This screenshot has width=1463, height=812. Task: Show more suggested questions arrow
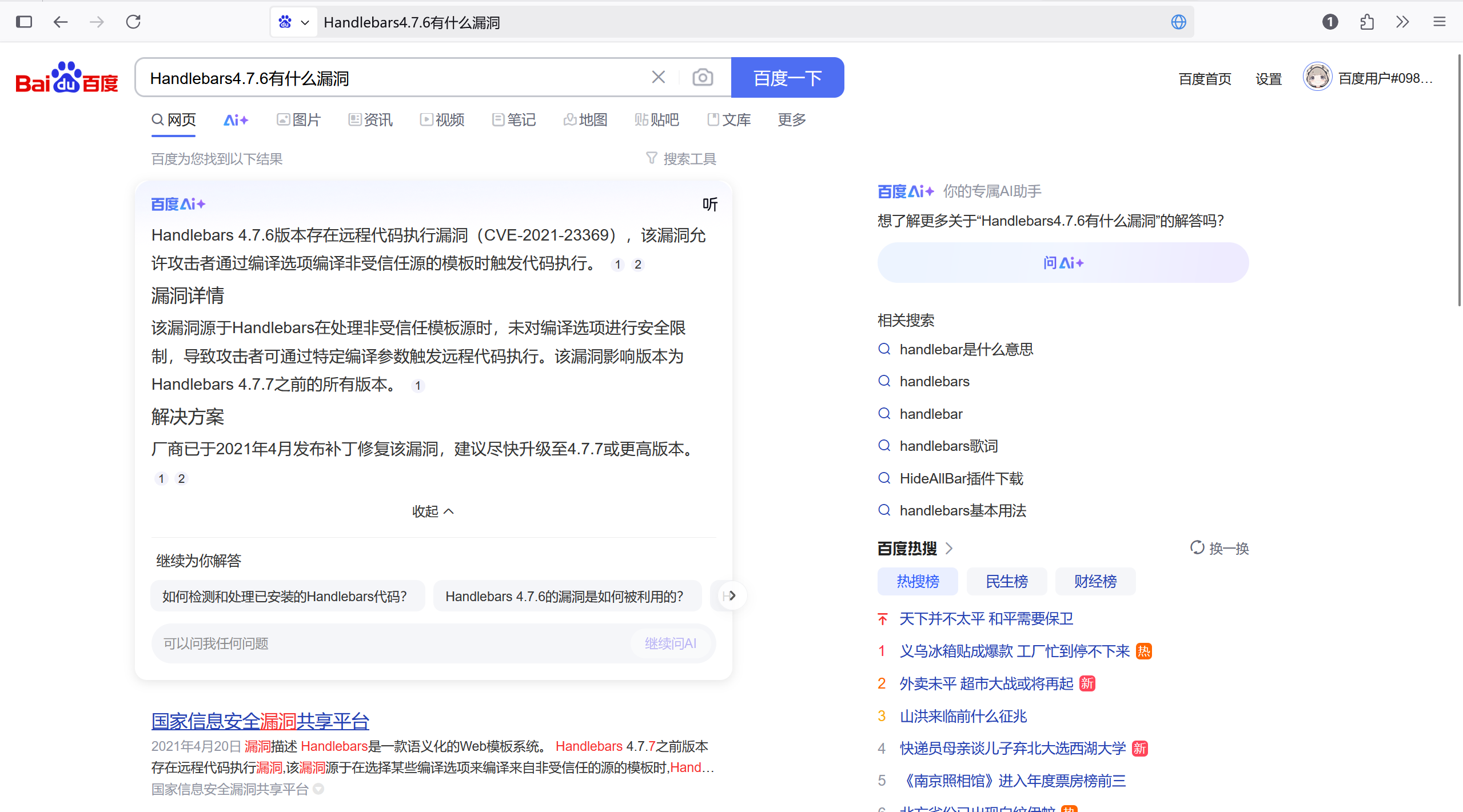(731, 596)
